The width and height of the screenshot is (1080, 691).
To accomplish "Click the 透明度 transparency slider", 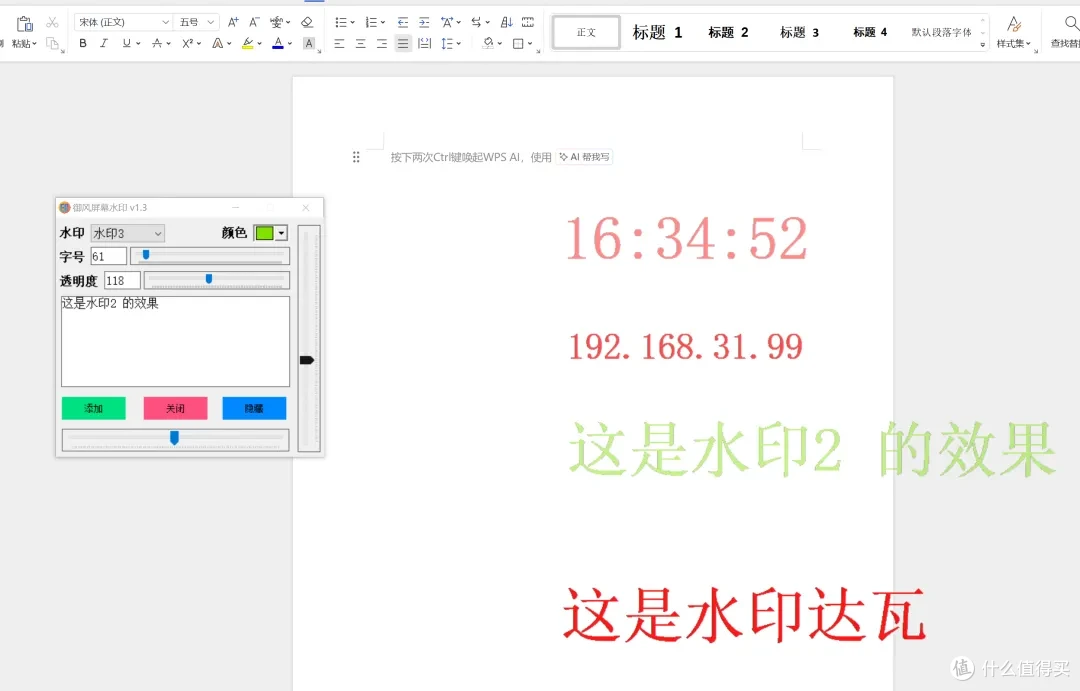I will 217,280.
